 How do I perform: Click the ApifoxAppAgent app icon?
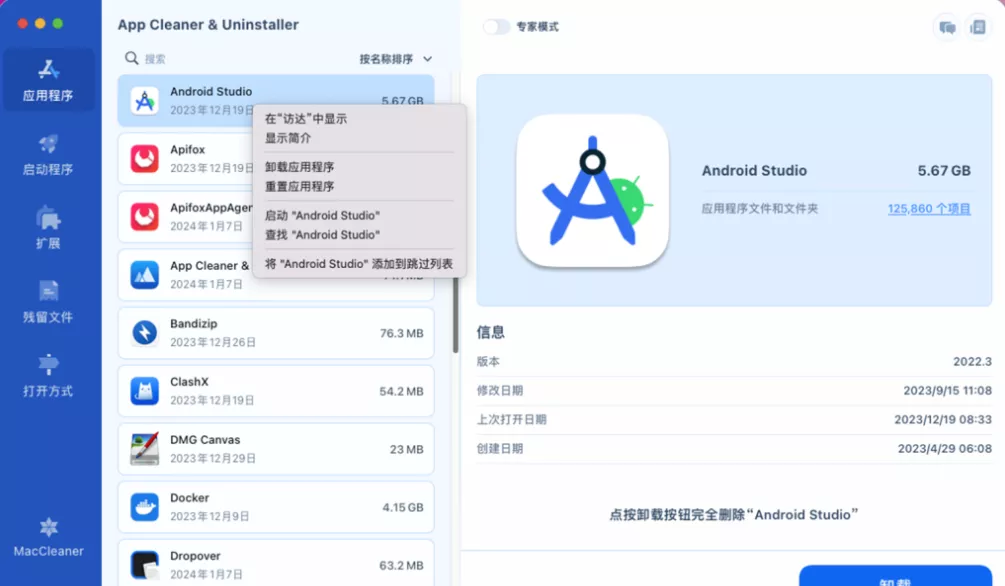[145, 217]
